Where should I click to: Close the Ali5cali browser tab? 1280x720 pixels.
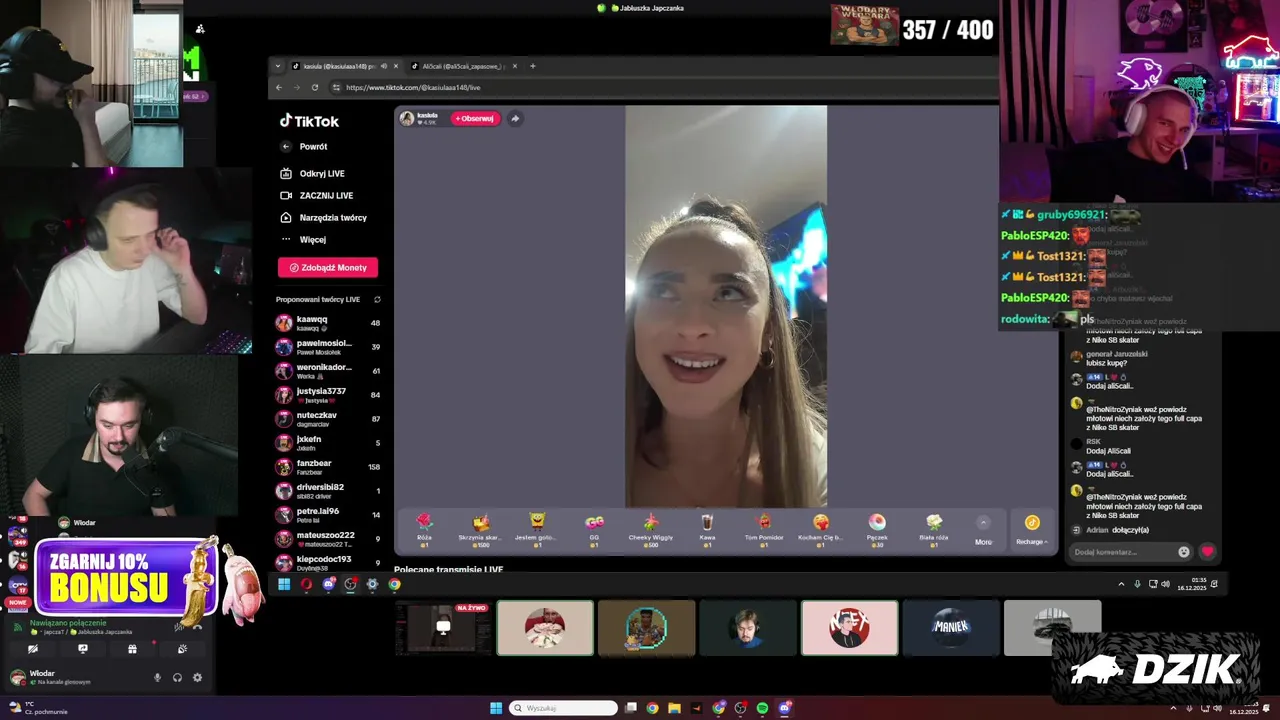(x=514, y=66)
